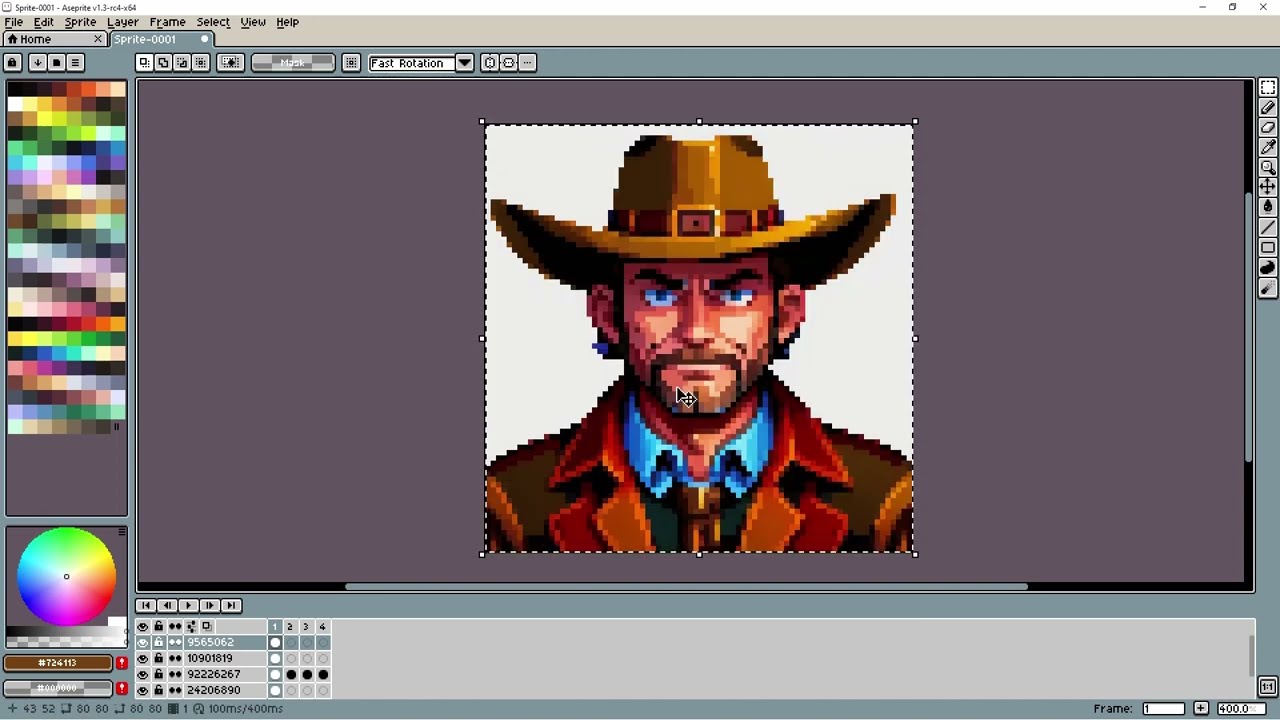Choose Replace selection mode
Viewport: 1280px width, 720px height.
coord(144,63)
